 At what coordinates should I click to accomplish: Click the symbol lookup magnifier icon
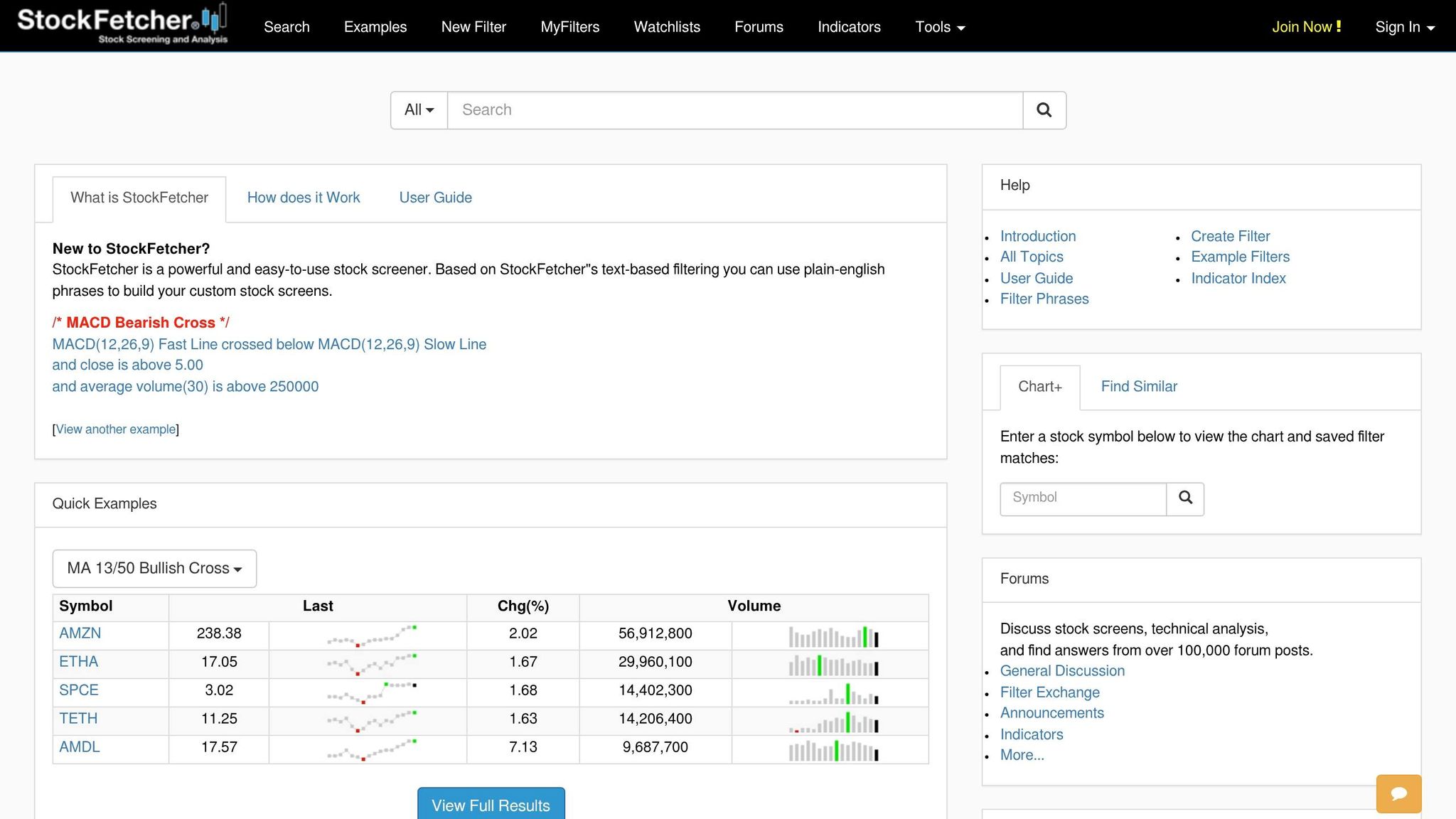coord(1185,498)
